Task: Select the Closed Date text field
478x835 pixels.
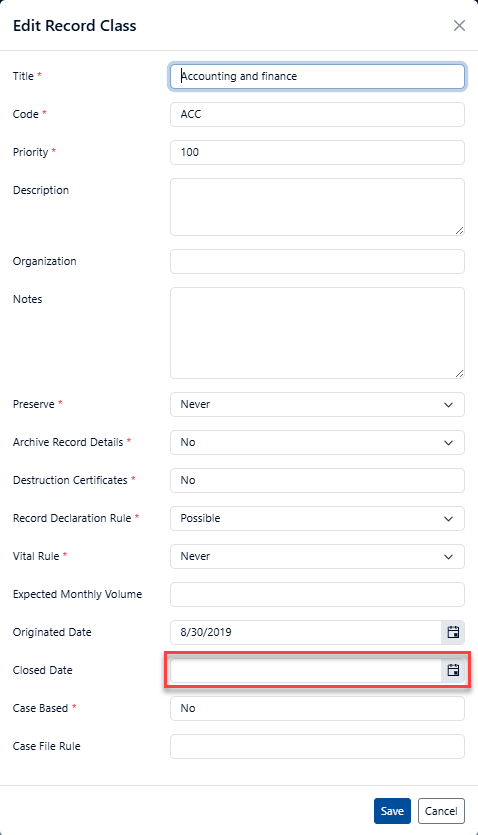Action: 306,670
